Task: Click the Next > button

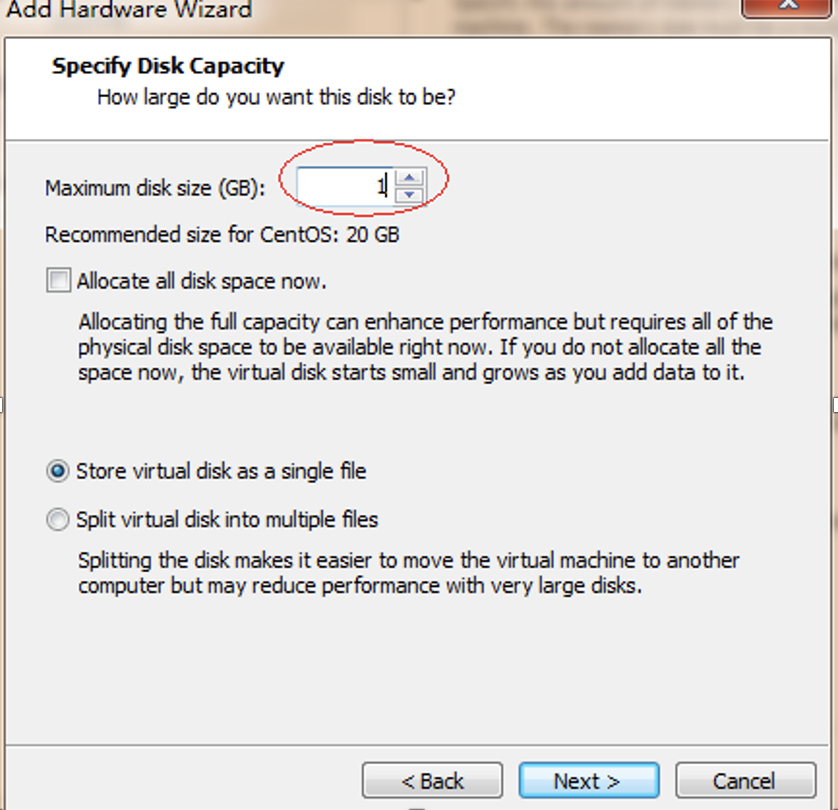Action: coord(588,781)
